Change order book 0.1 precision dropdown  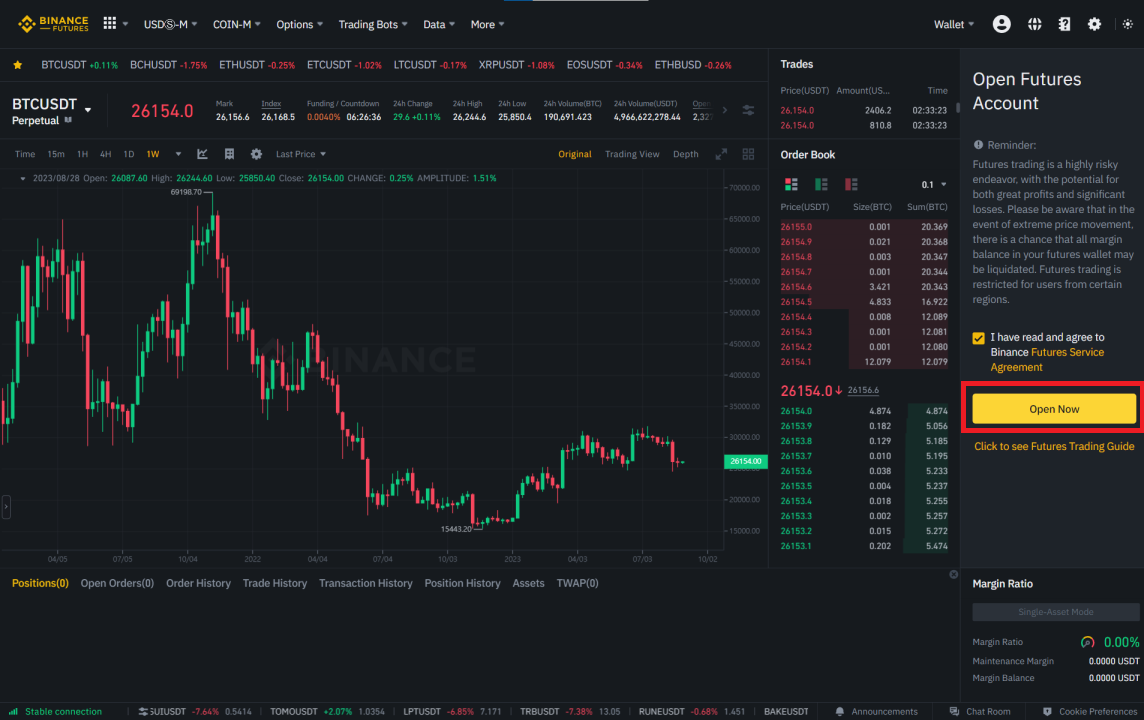pos(933,185)
